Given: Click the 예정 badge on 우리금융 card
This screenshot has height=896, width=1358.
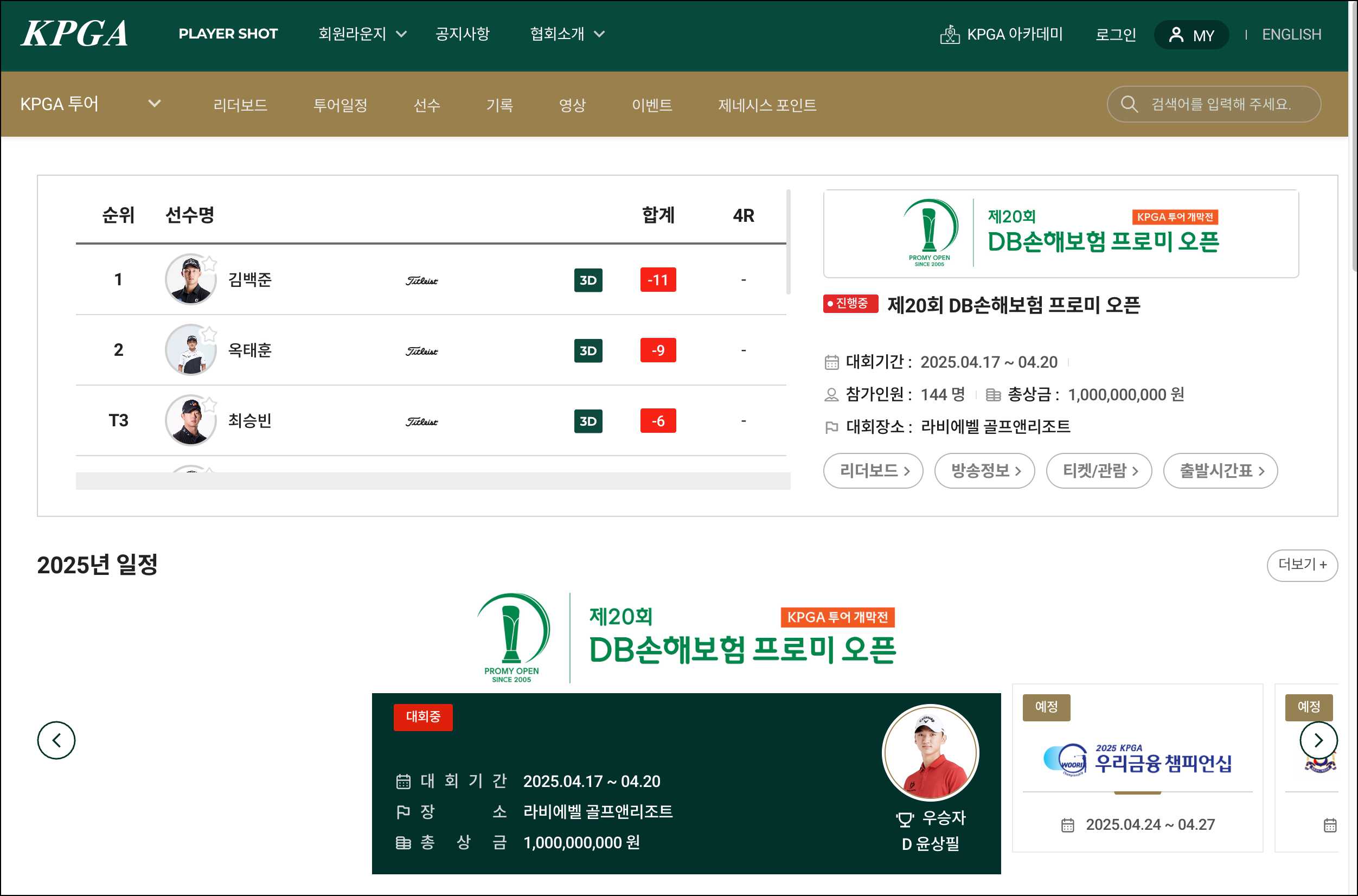Looking at the screenshot, I should [x=1046, y=707].
